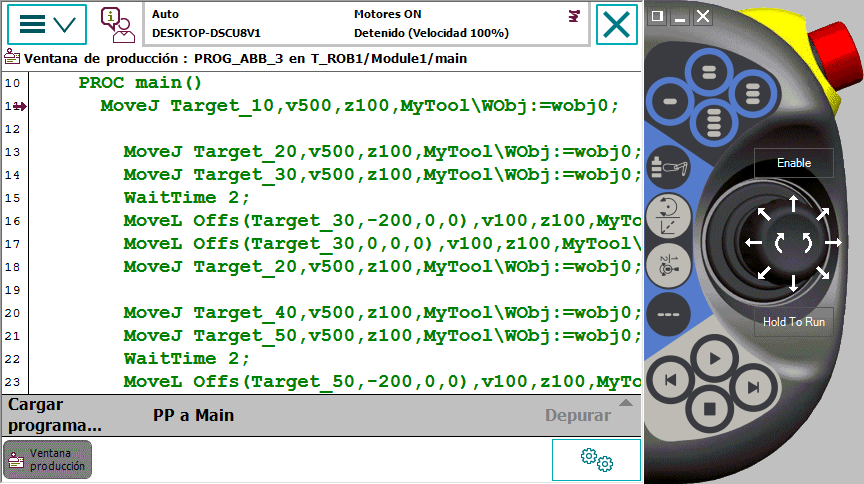Viewport: 864px width, 484px height.
Task: Jog joystick diagonal up-right arrow
Action: [823, 213]
